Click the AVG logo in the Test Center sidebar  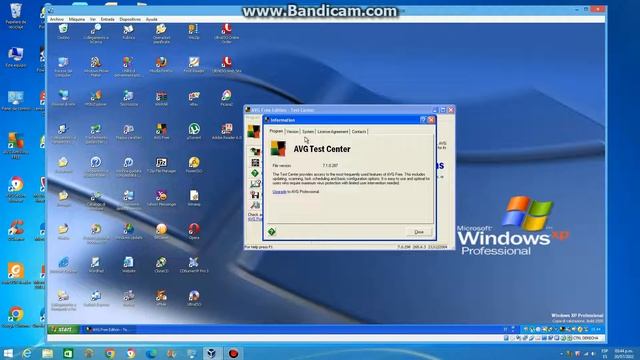click(x=253, y=131)
